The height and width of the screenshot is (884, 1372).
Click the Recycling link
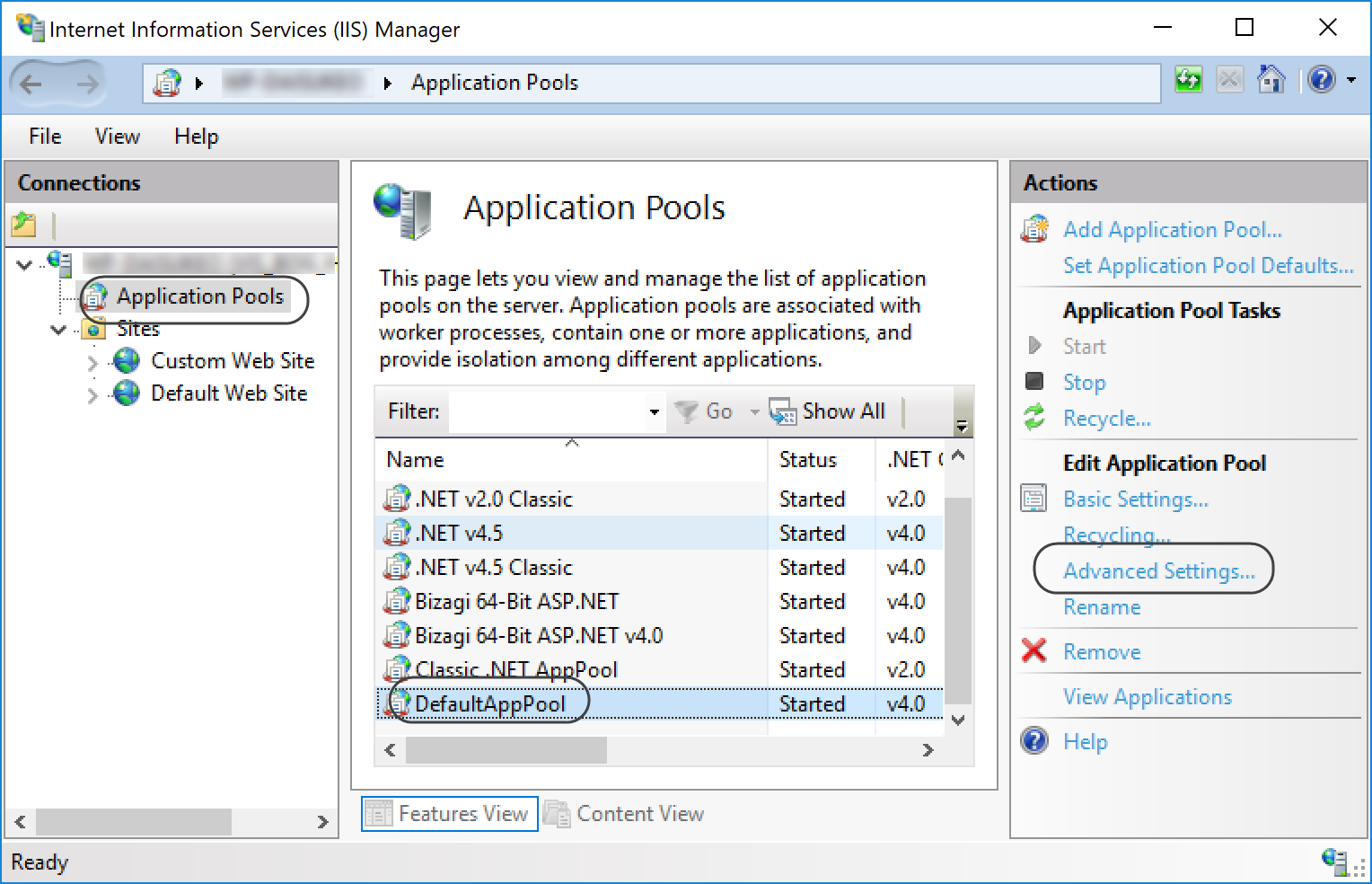pyautogui.click(x=1116, y=535)
